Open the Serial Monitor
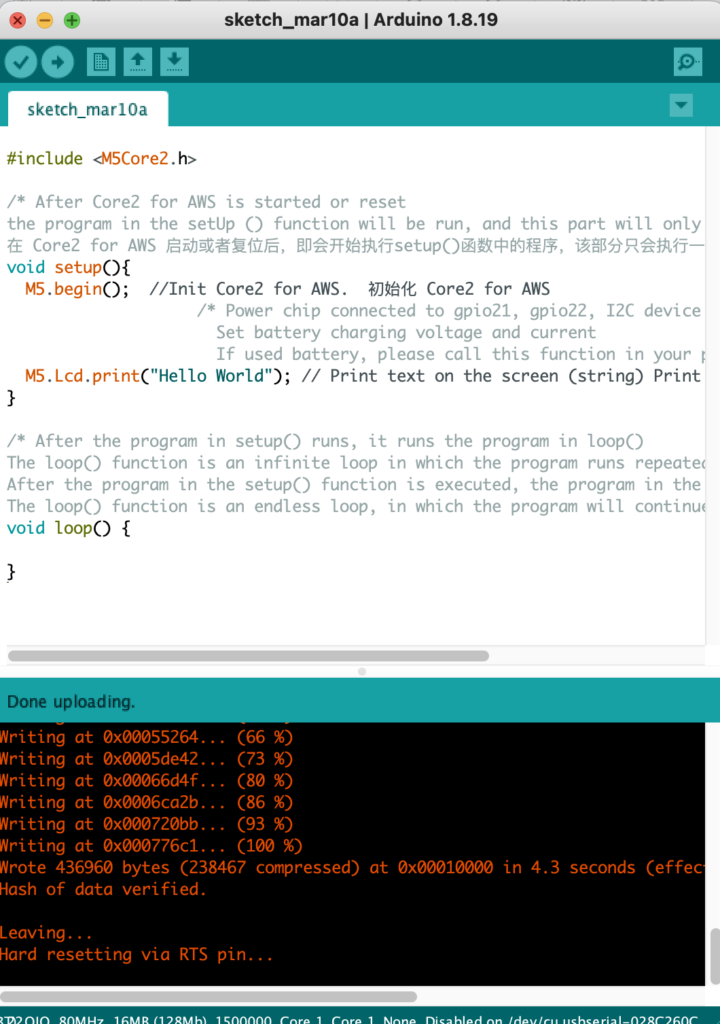 687,62
